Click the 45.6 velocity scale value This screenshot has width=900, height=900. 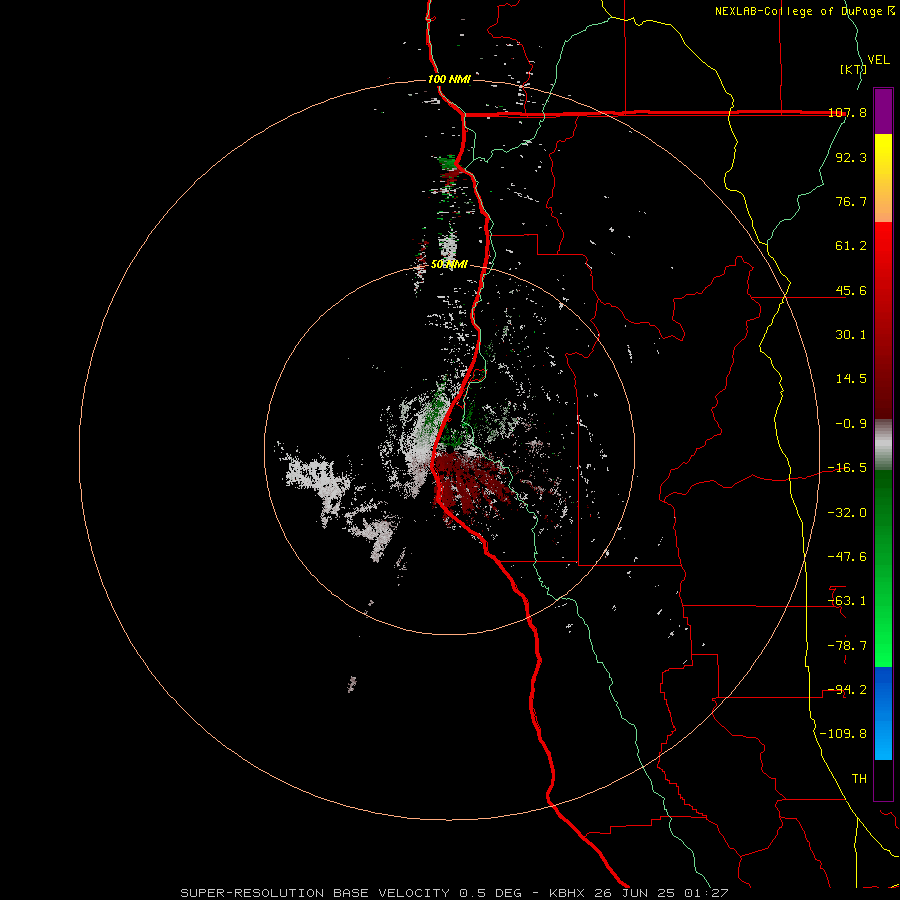pyautogui.click(x=851, y=290)
